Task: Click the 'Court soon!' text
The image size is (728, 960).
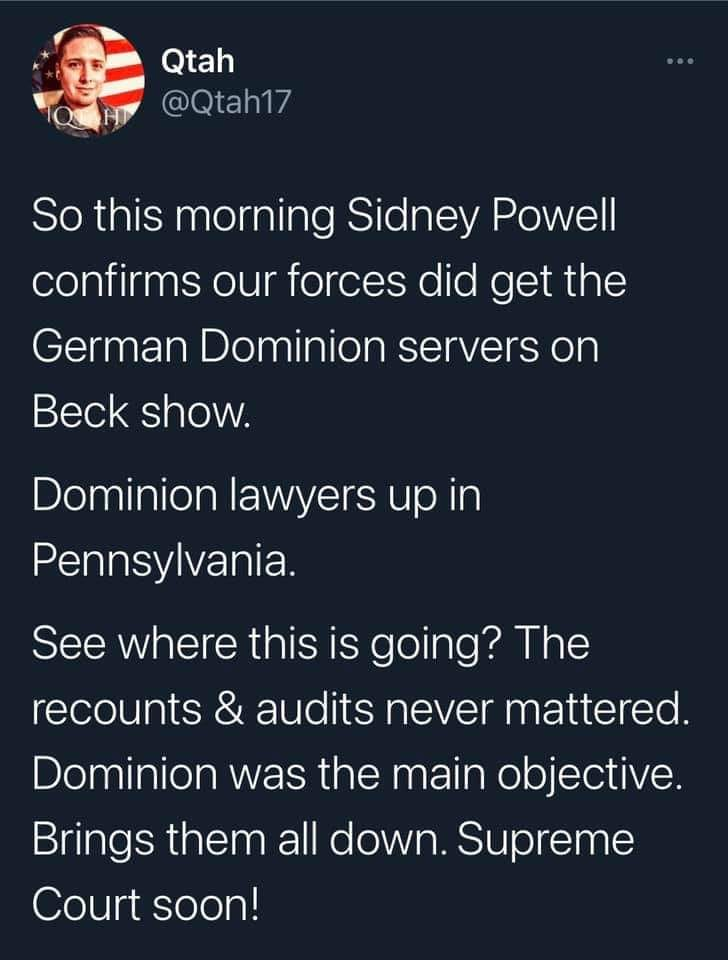Action: (x=146, y=905)
